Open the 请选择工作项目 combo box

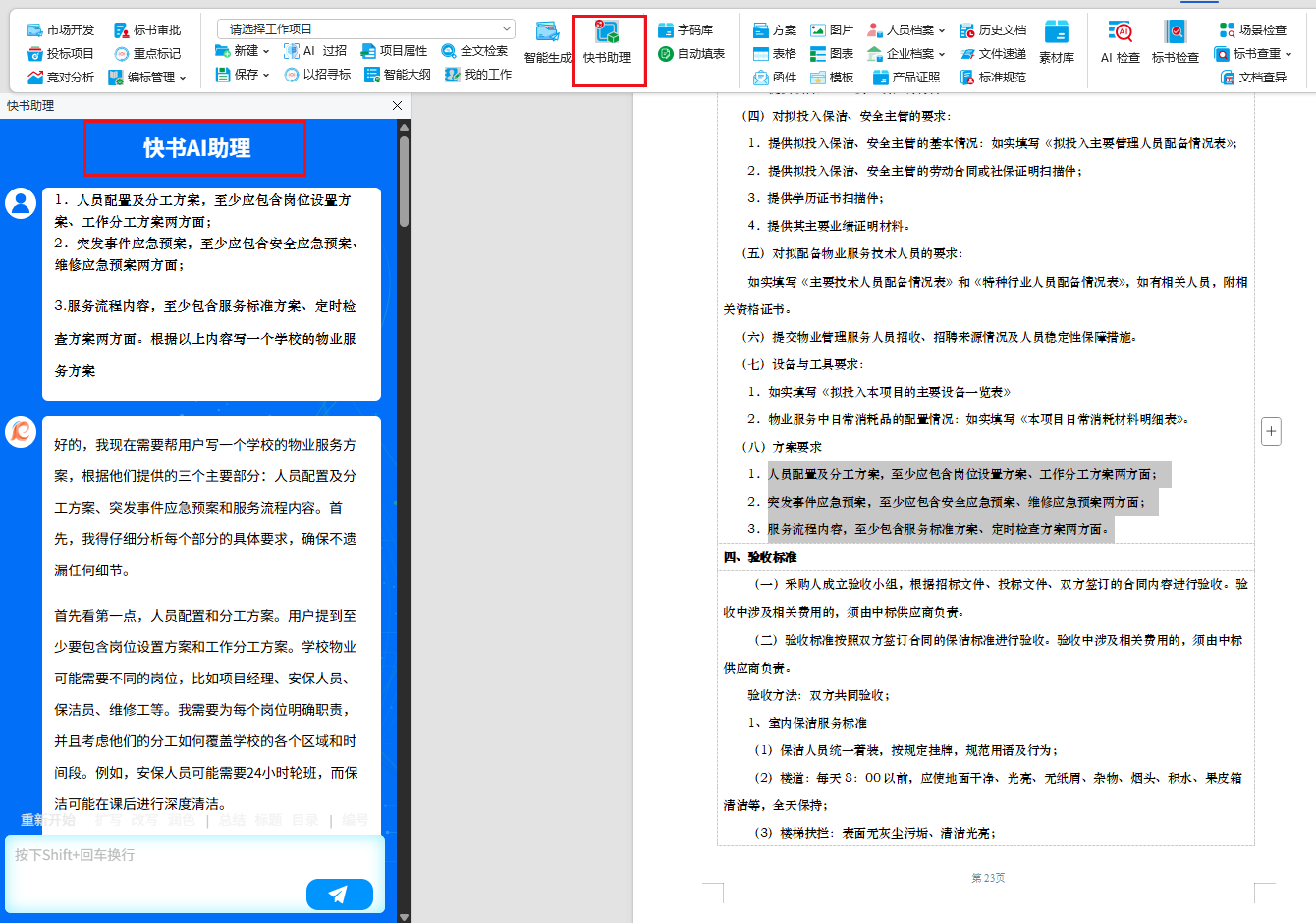pyautogui.click(x=366, y=28)
